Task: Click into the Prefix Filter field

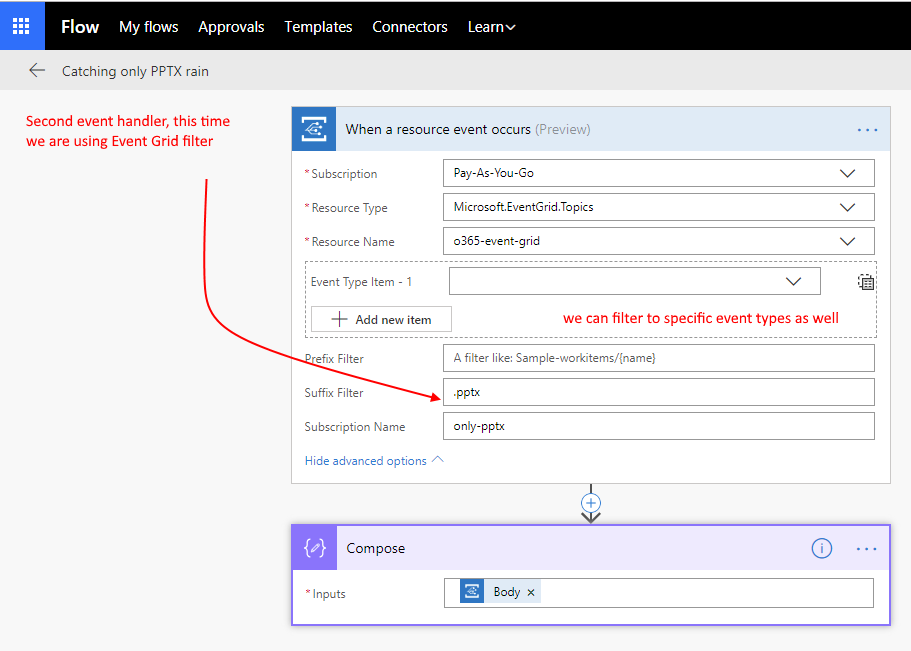Action: (658, 358)
